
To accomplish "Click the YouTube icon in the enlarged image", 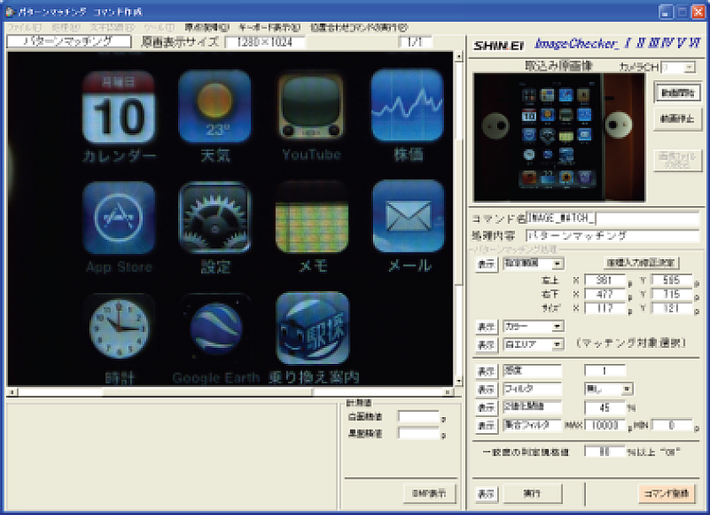I will pyautogui.click(x=311, y=106).
